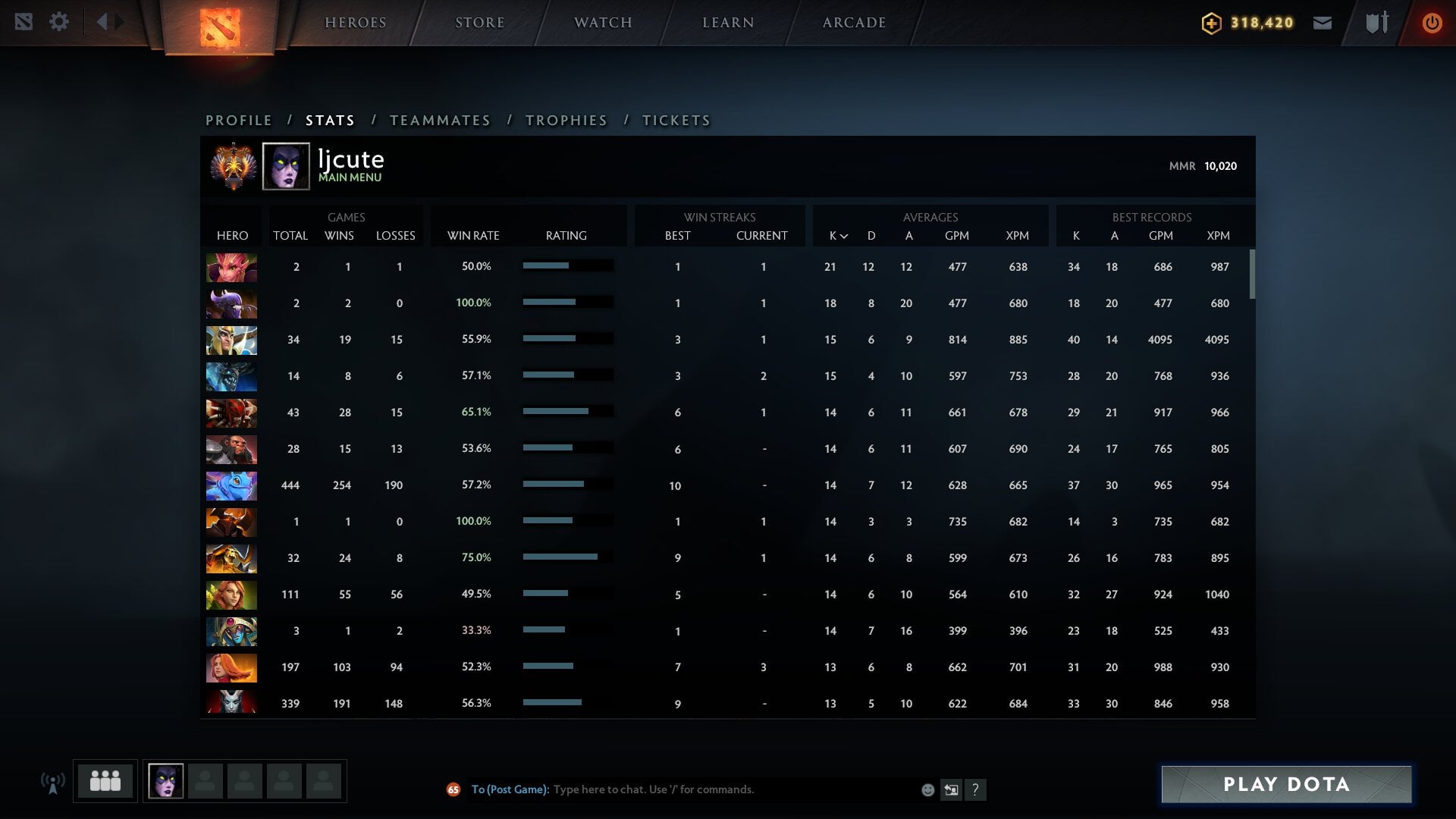Click the Dota 2 logo home button
This screenshot has height=819, width=1456.
tap(220, 27)
